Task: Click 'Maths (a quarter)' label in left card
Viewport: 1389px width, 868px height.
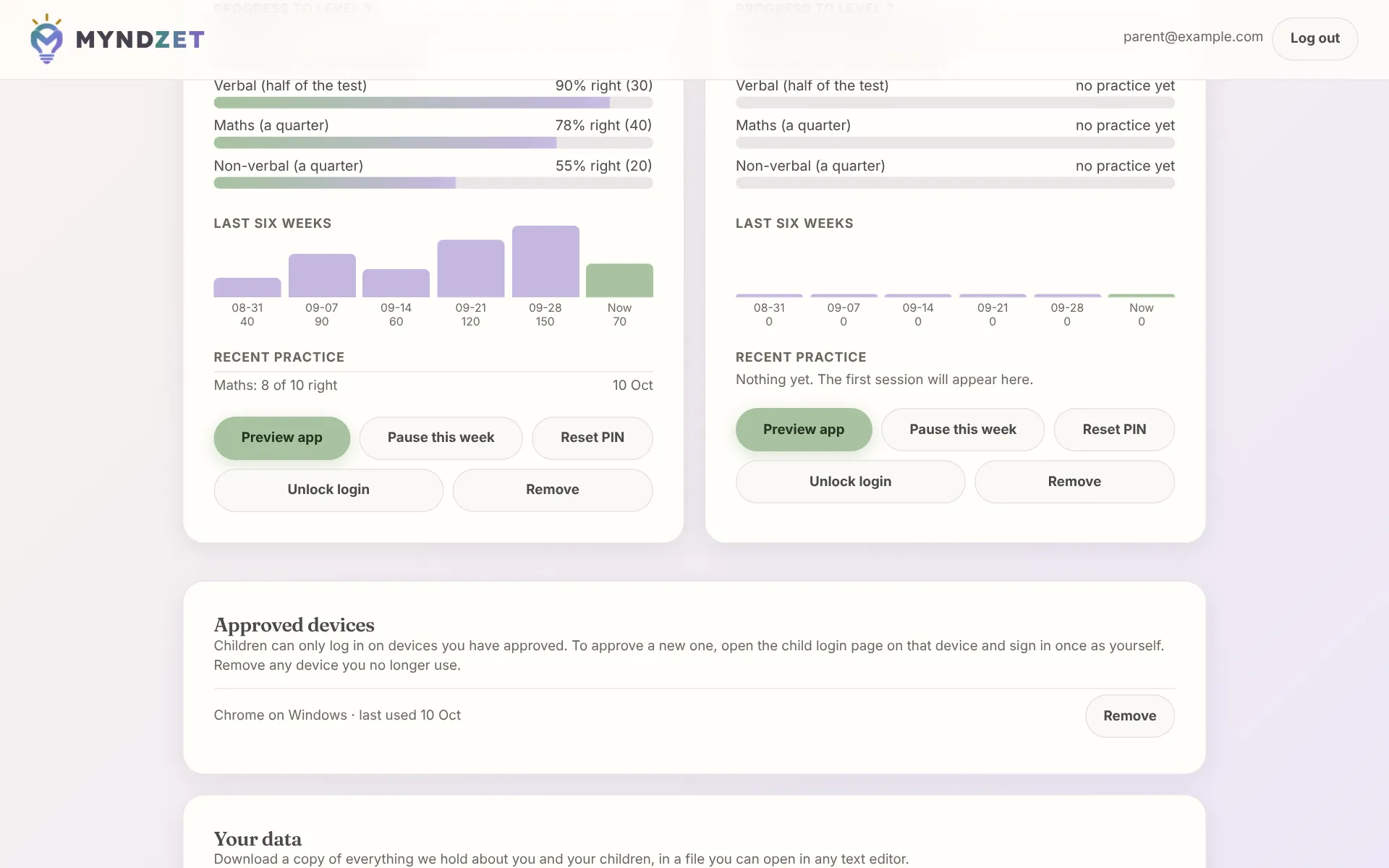Action: (271, 125)
